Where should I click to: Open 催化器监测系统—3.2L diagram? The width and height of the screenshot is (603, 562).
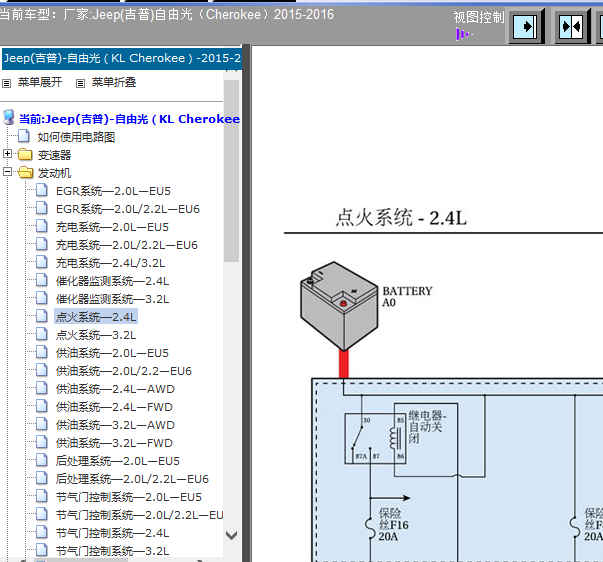click(x=112, y=299)
